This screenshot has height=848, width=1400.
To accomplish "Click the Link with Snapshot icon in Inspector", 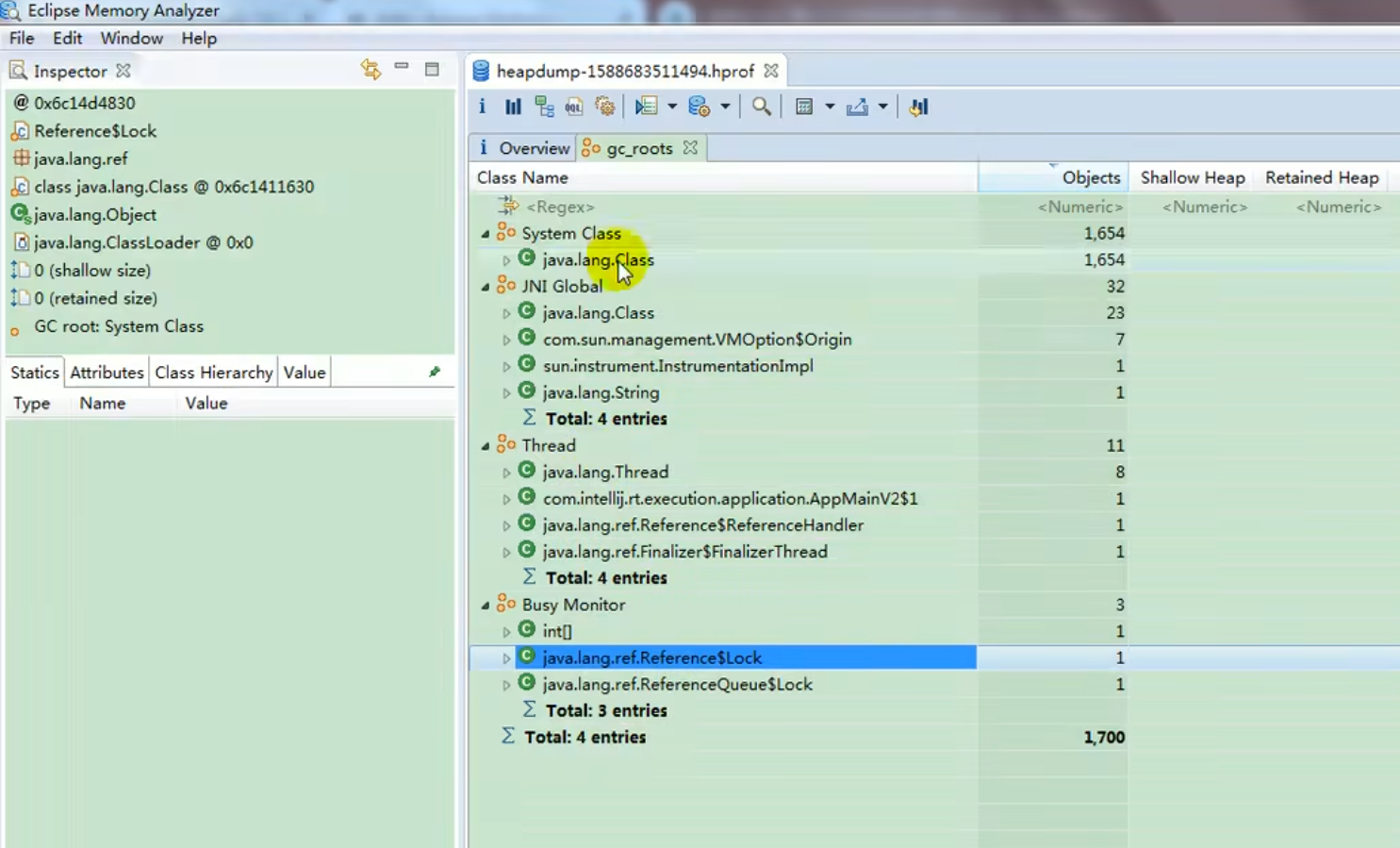I will (371, 69).
